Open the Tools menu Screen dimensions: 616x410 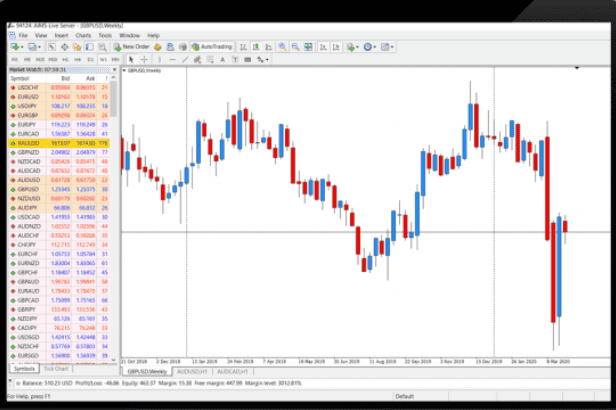pos(105,35)
